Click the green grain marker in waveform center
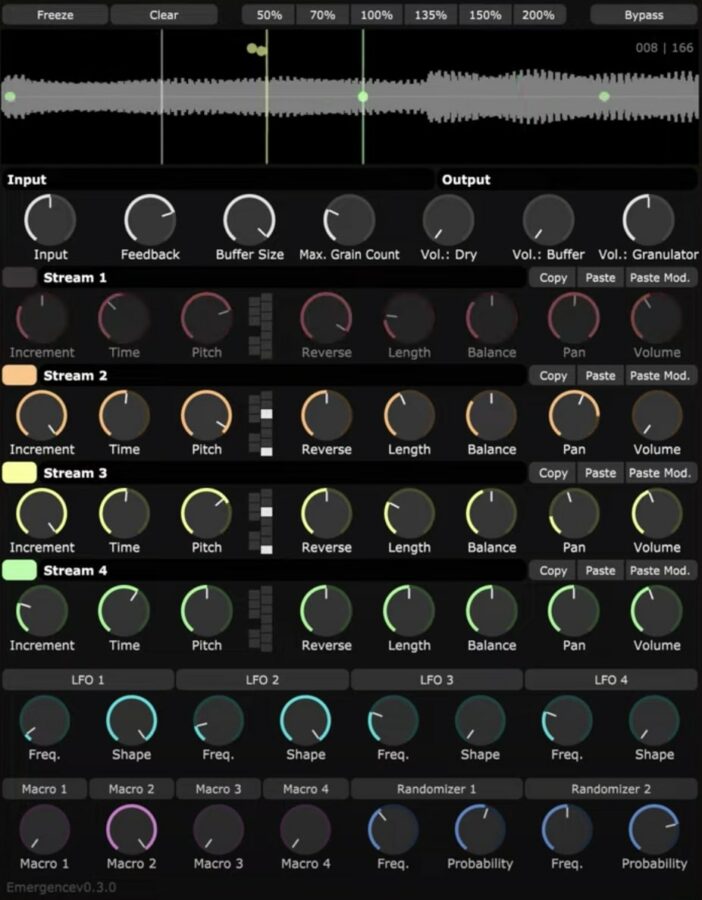This screenshot has width=702, height=900. point(363,97)
